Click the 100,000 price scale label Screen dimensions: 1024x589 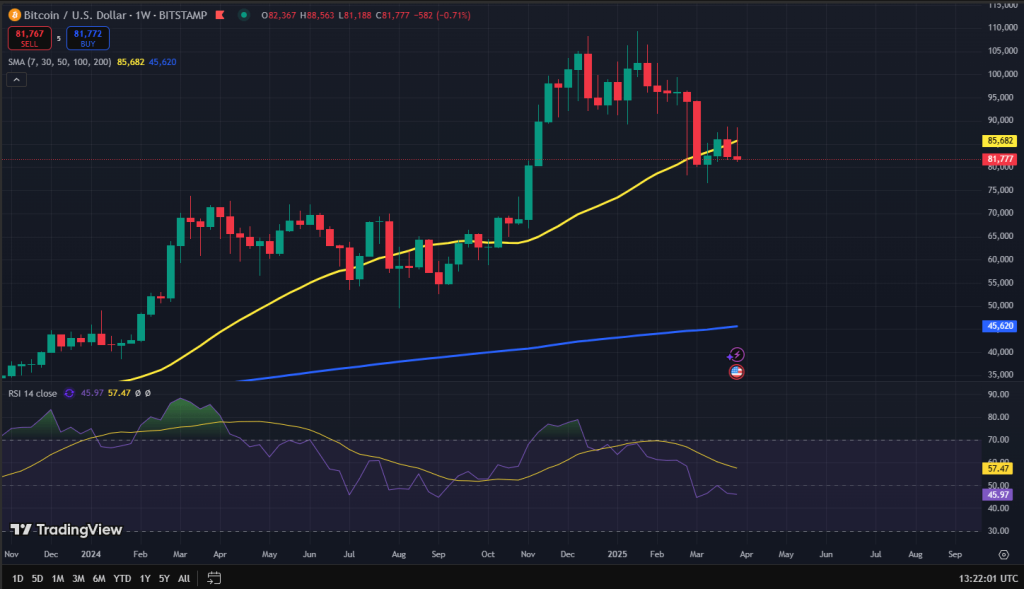(x=1002, y=74)
